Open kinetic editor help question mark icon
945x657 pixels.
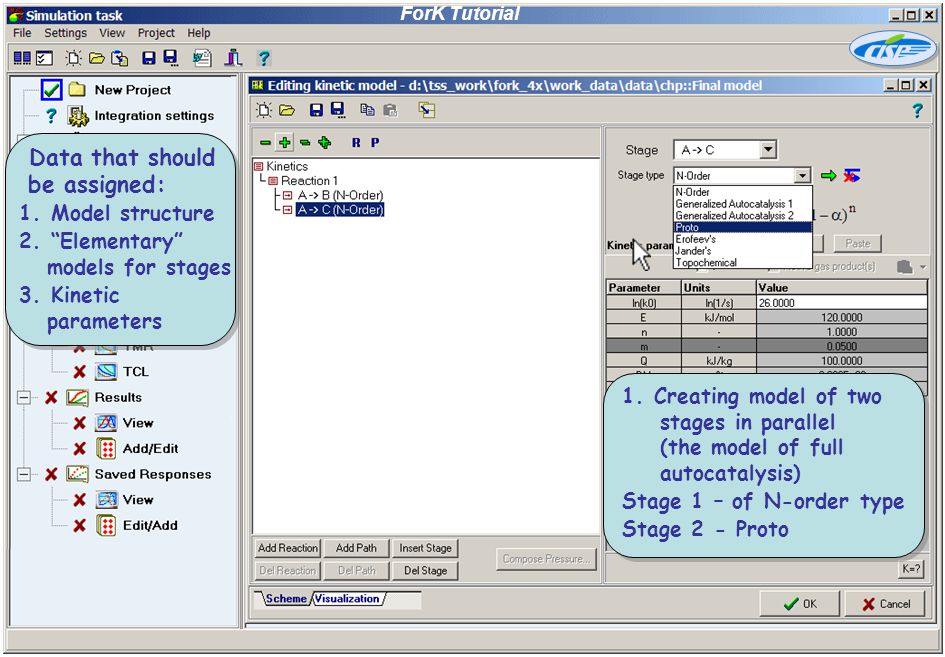click(x=917, y=110)
